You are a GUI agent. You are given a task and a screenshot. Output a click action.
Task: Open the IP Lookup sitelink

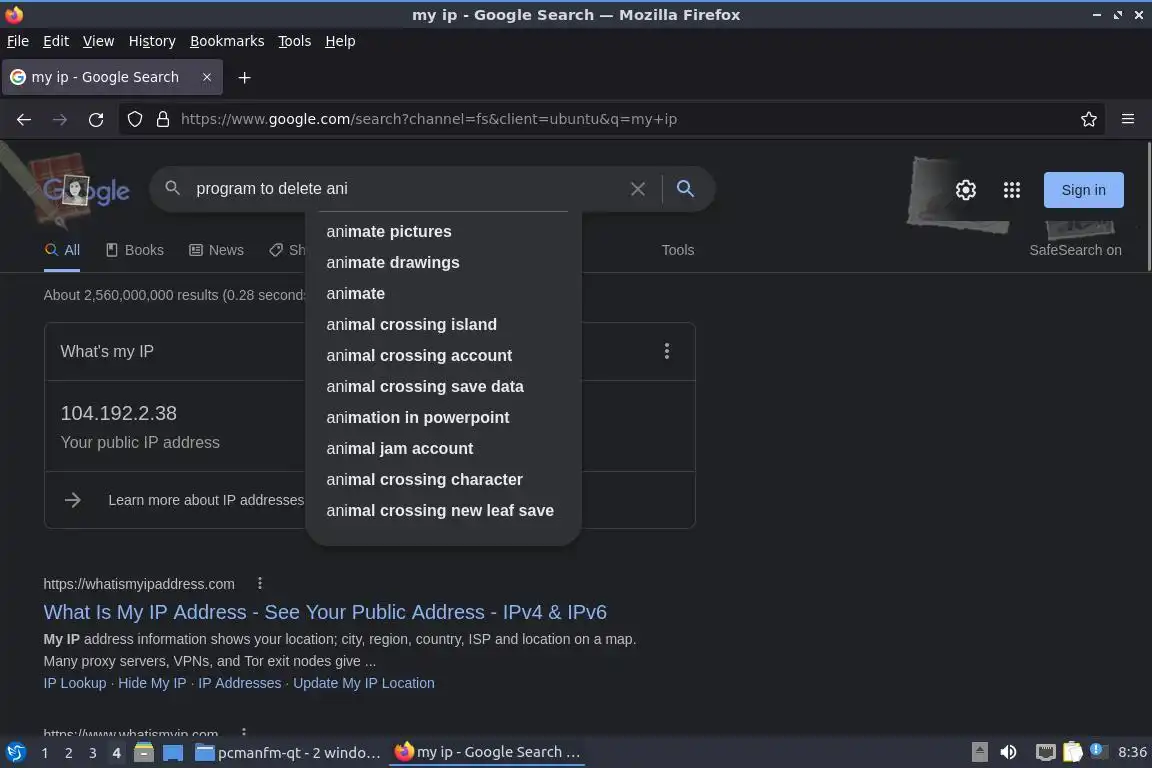[75, 683]
